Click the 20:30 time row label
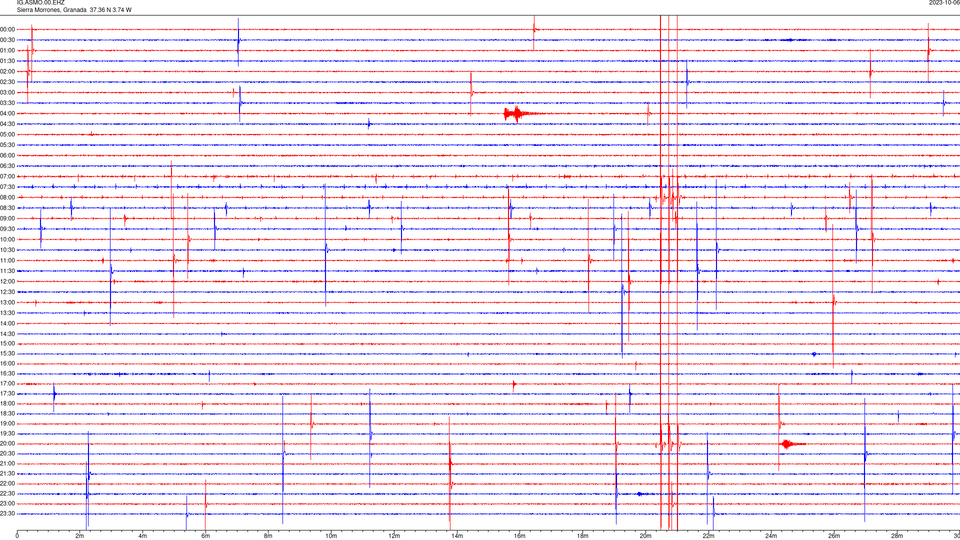Screen dimensions: 960x540 click(7, 454)
